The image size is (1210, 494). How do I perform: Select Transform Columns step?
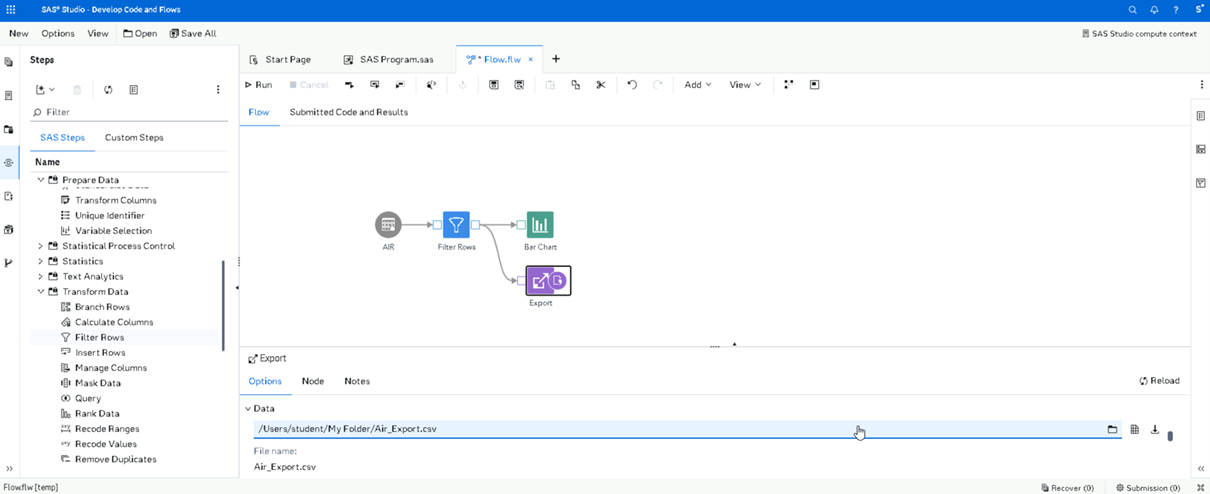(115, 200)
